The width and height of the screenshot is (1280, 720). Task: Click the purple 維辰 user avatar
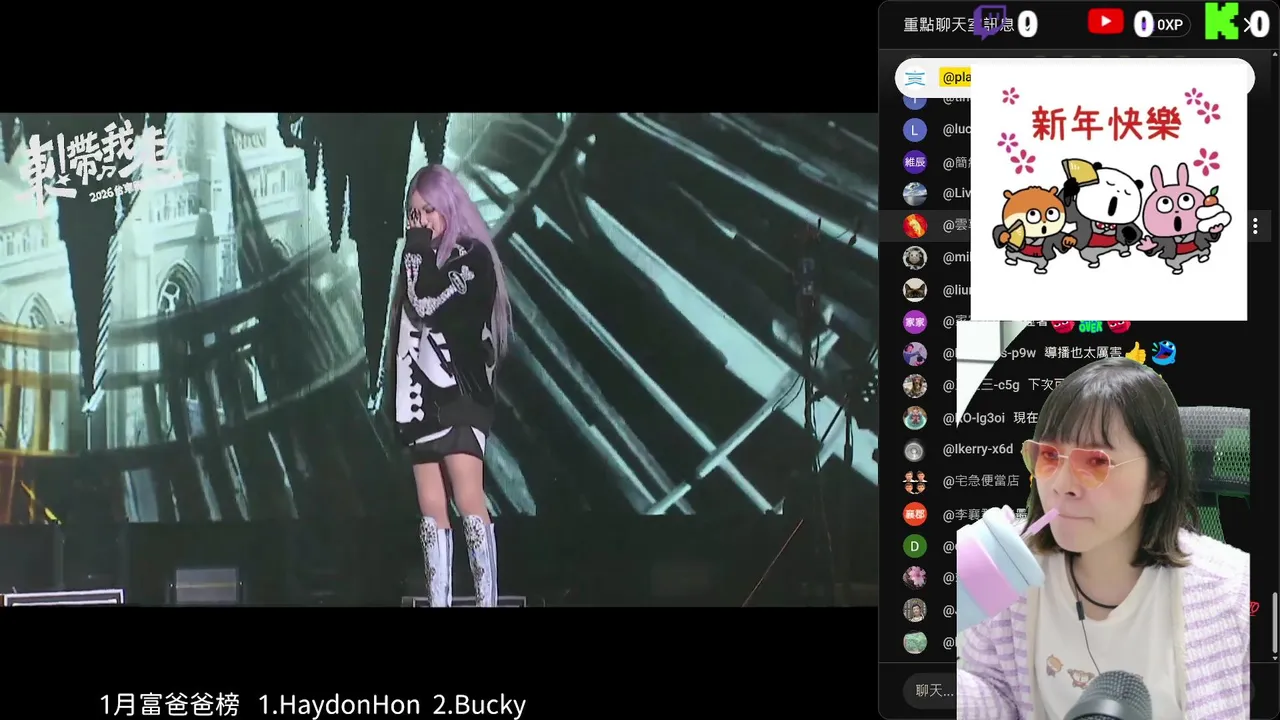coord(915,162)
